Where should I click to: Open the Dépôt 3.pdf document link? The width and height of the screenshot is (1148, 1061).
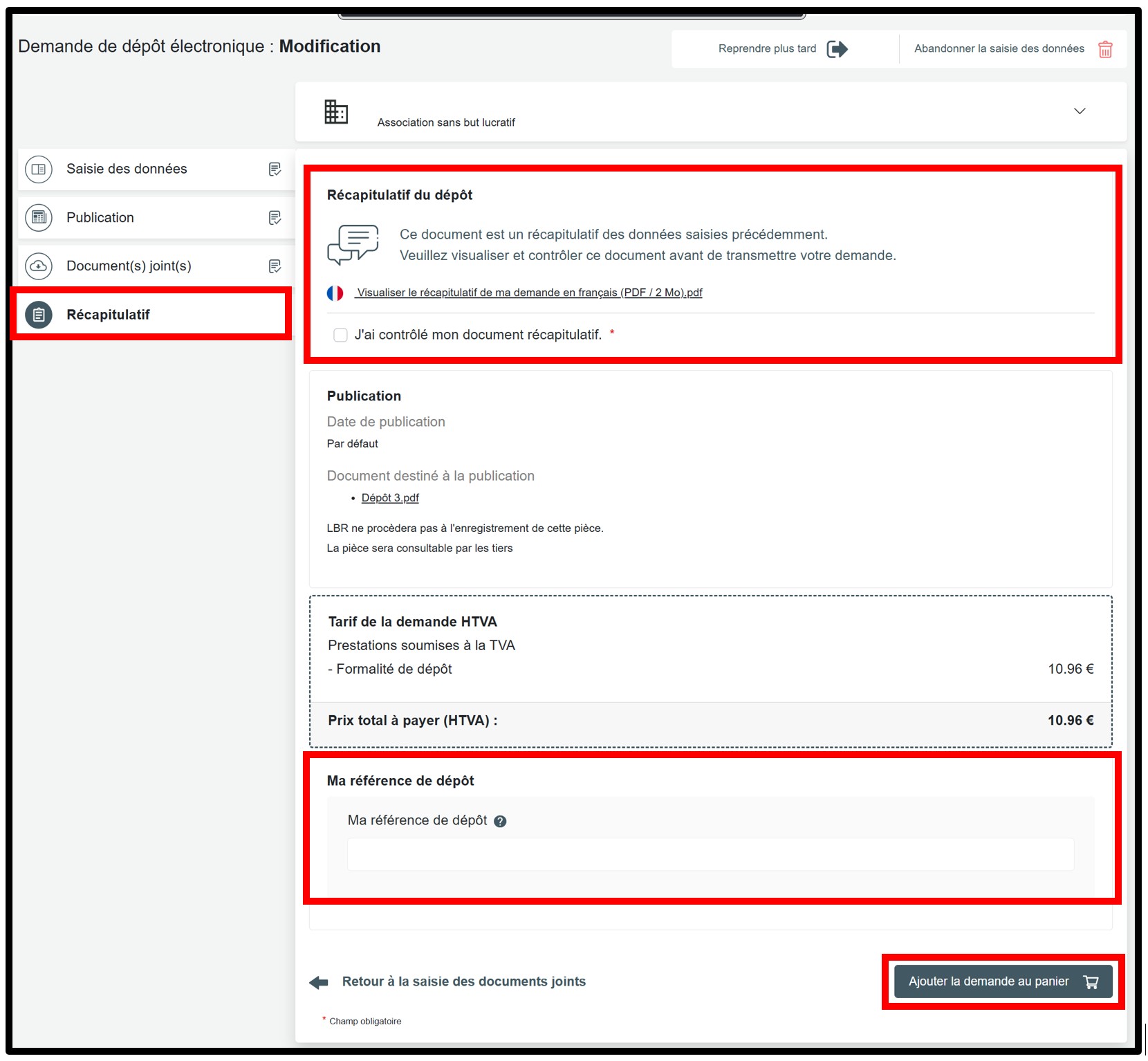(x=390, y=498)
